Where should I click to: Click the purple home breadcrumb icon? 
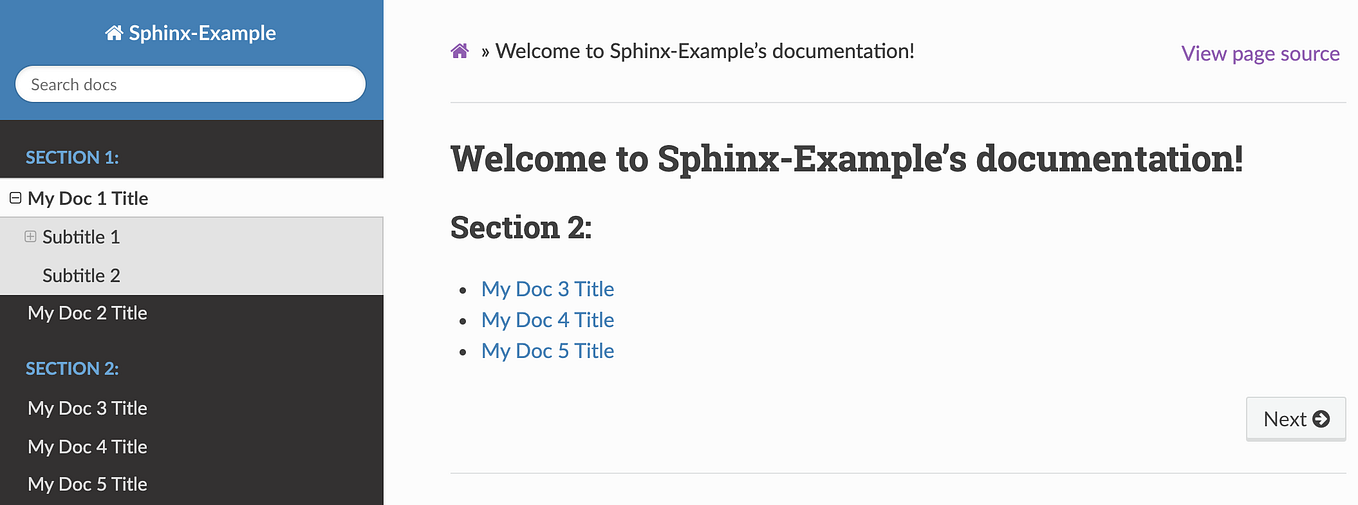tap(460, 51)
